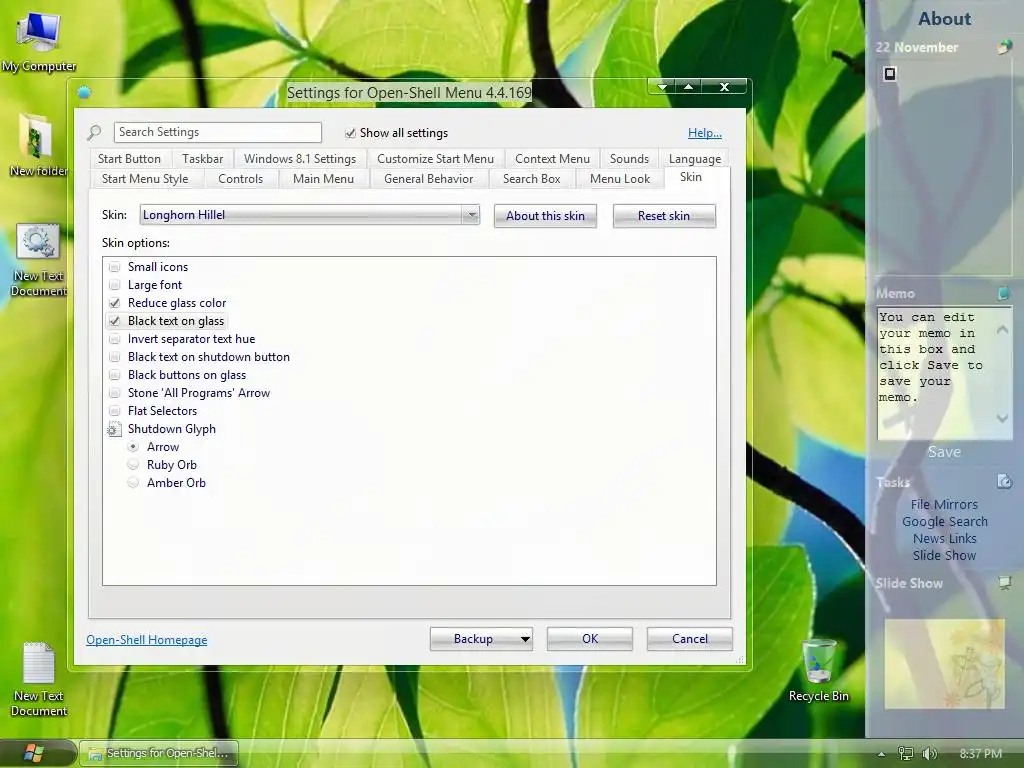Click the Tasks panel header icon
Image resolution: width=1024 pixels, height=768 pixels.
(x=1004, y=481)
